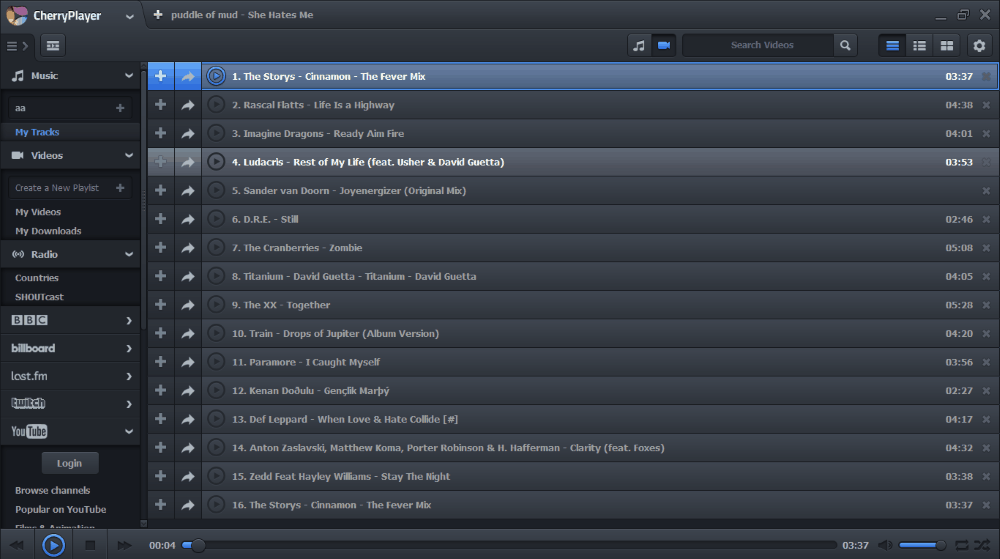This screenshot has width=1000, height=559.
Task: Click the YouTube Login button
Action: pyautogui.click(x=70, y=463)
